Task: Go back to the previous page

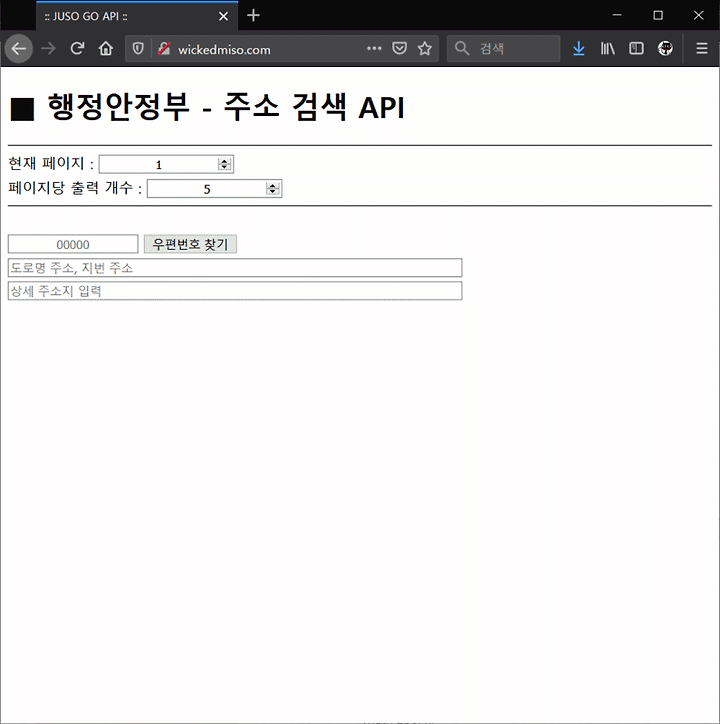Action: tap(18, 48)
